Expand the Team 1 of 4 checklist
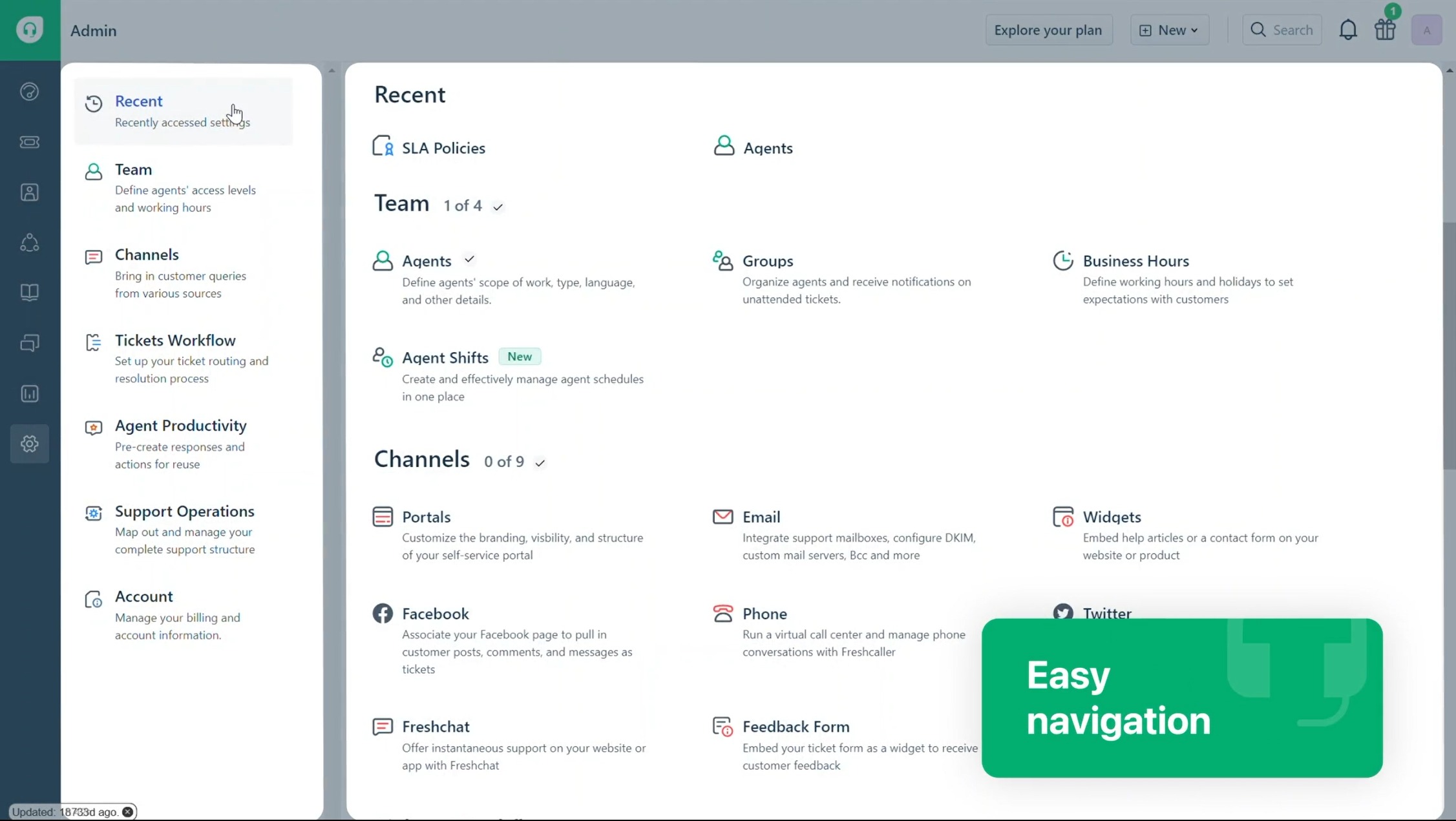Image resolution: width=1456 pixels, height=821 pixels. (498, 207)
